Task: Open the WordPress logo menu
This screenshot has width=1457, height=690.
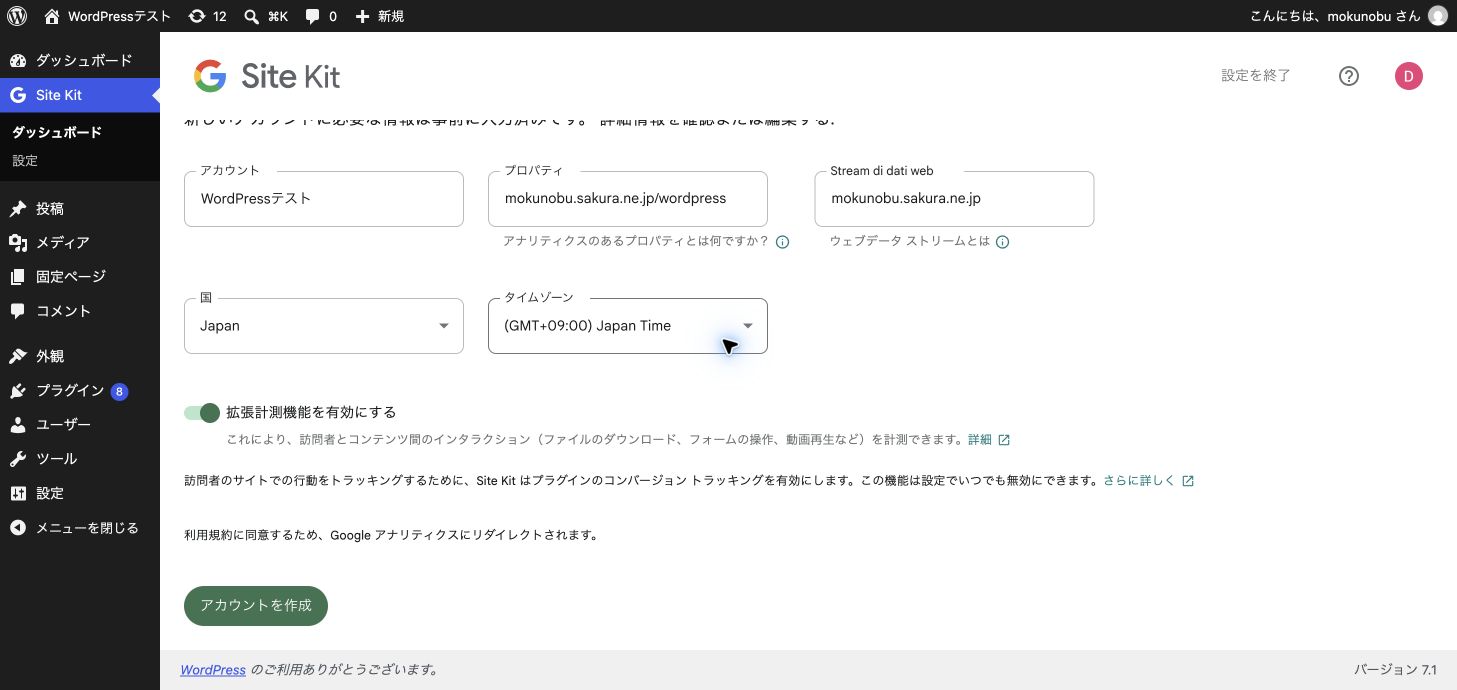Action: click(x=17, y=16)
